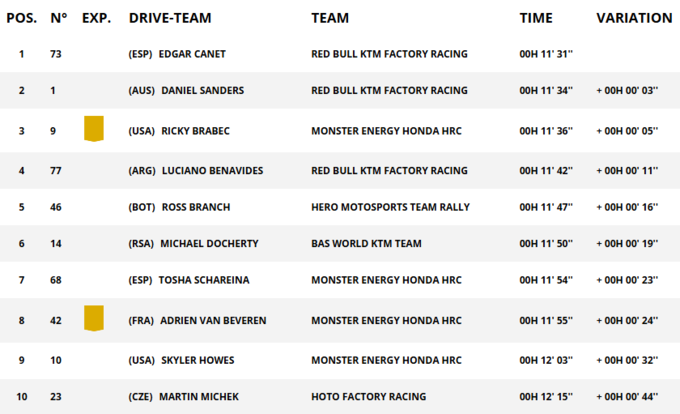
Task: Sort by the POS. column header
Action: (22, 18)
